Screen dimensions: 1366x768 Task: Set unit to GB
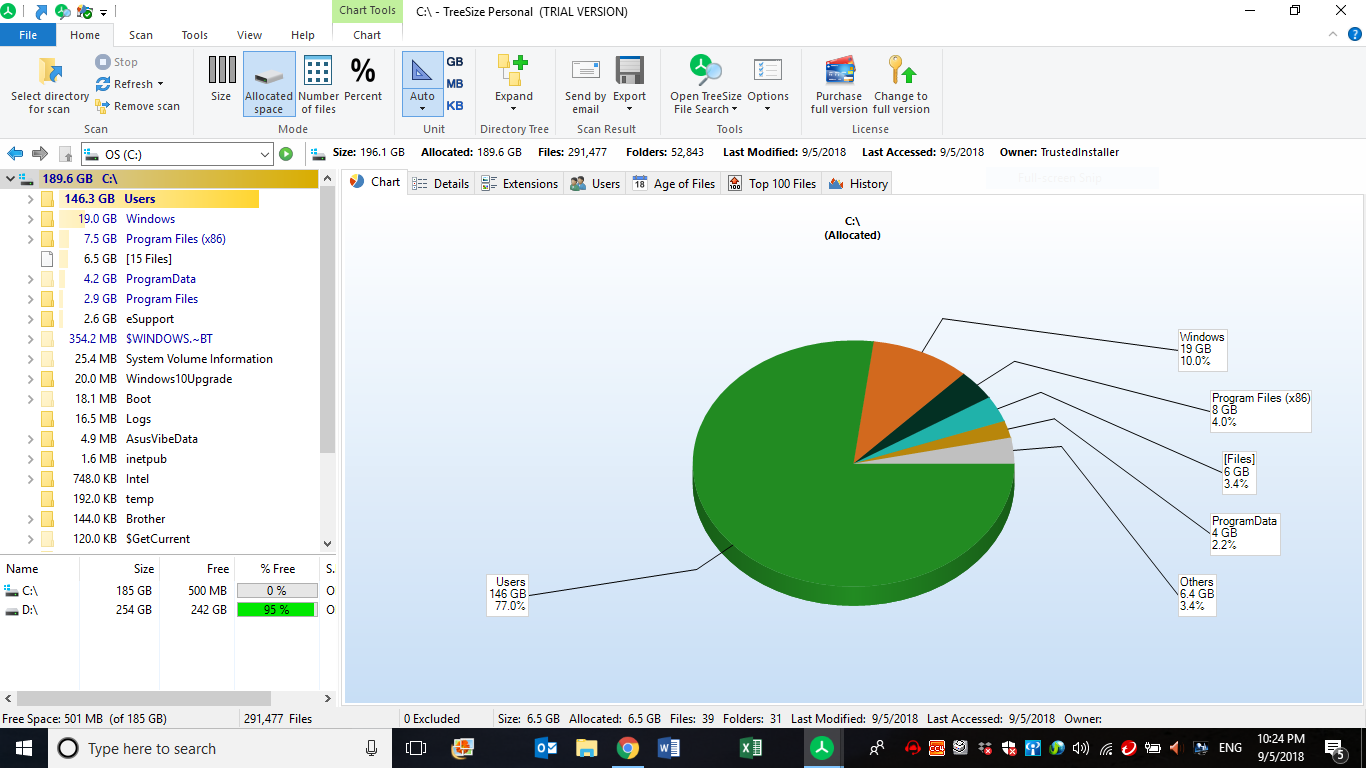(455, 62)
